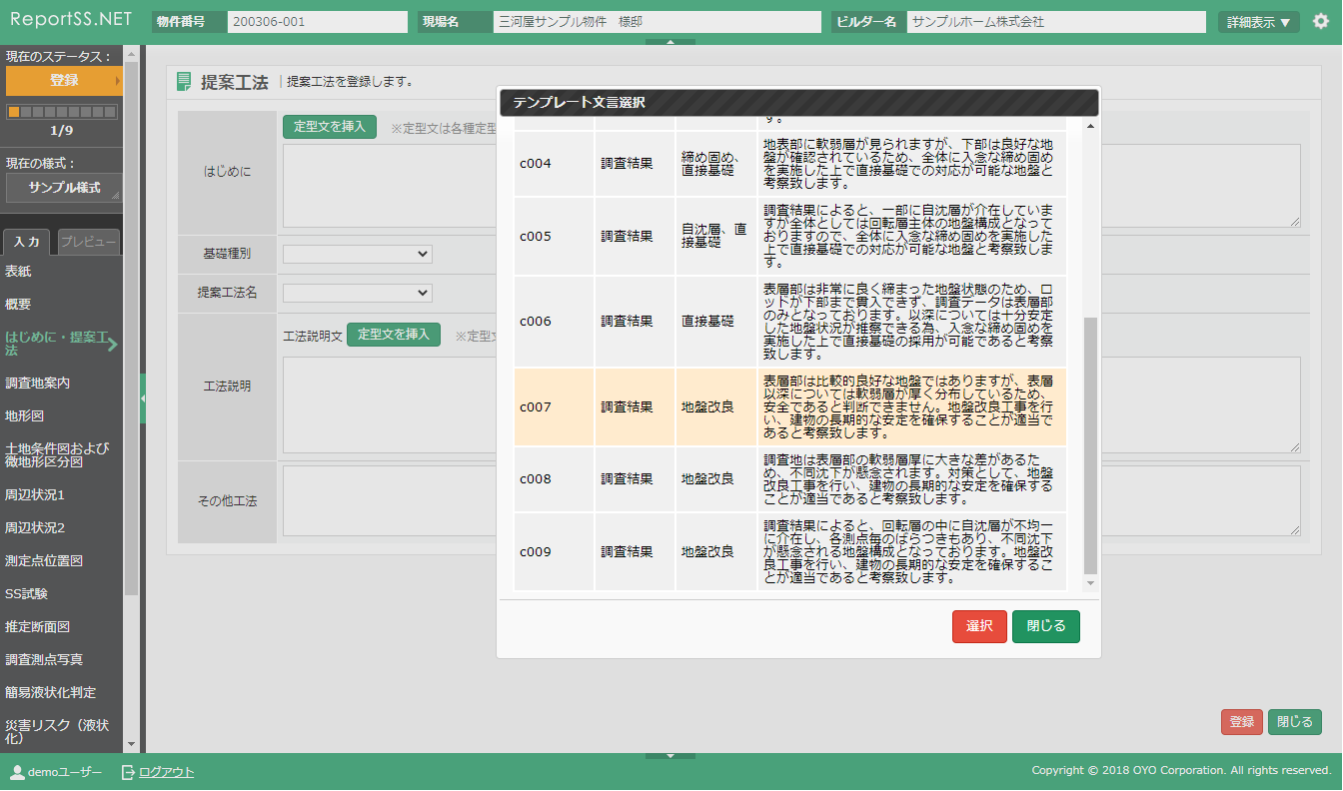Click template list scroll up arrow
This screenshot has height=791, width=1343.
(x=1090, y=125)
